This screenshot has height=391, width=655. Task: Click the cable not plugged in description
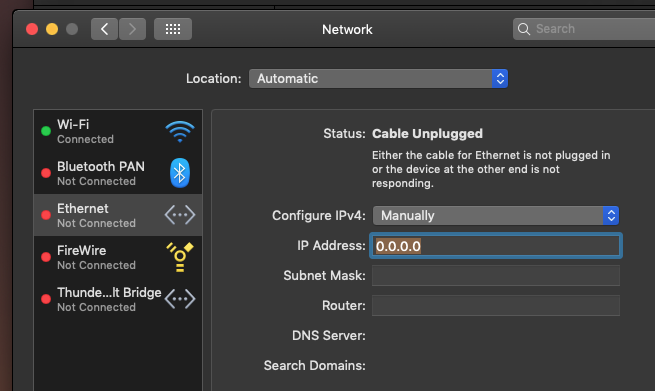coord(491,169)
